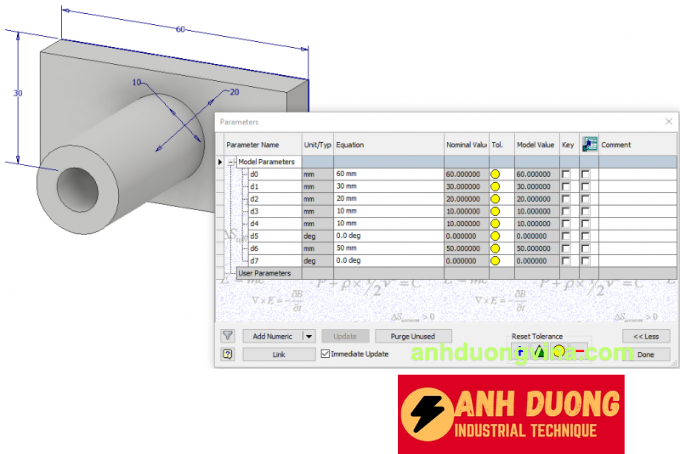The width and height of the screenshot is (680, 454).
Task: Check the export checkbox for d2
Action: tap(586, 199)
